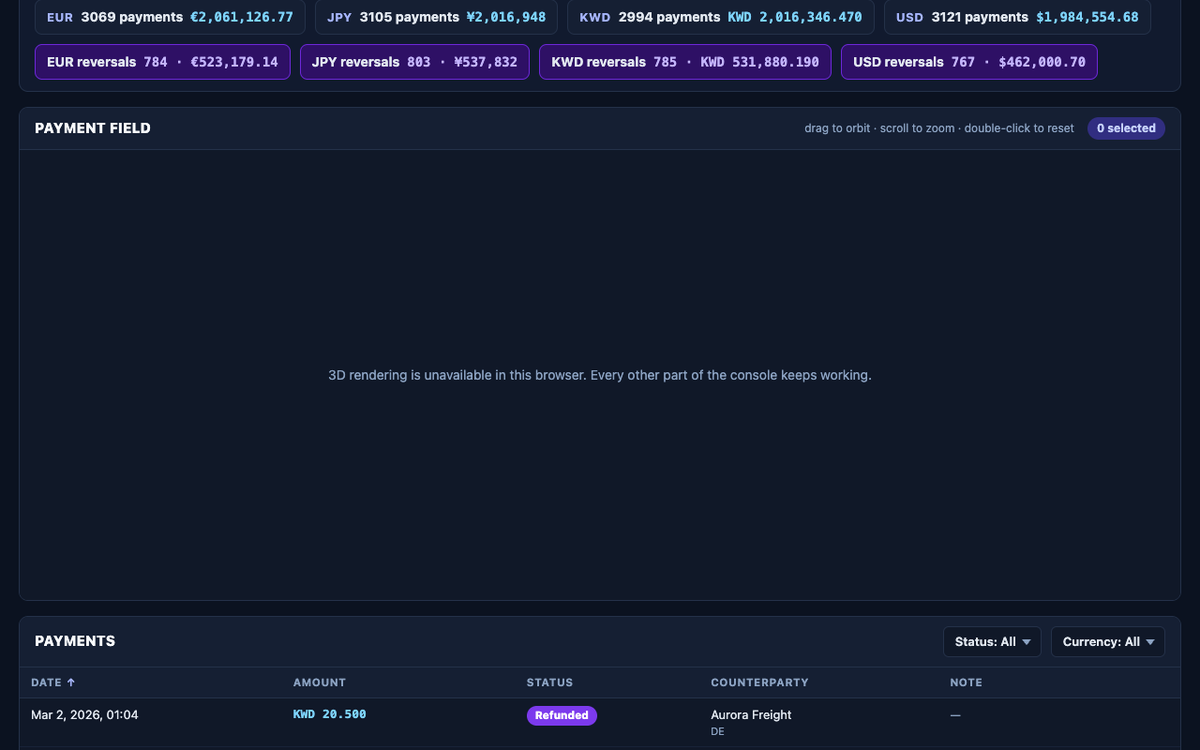Click the 0 selected badge
This screenshot has width=1200, height=750.
[x=1126, y=128]
